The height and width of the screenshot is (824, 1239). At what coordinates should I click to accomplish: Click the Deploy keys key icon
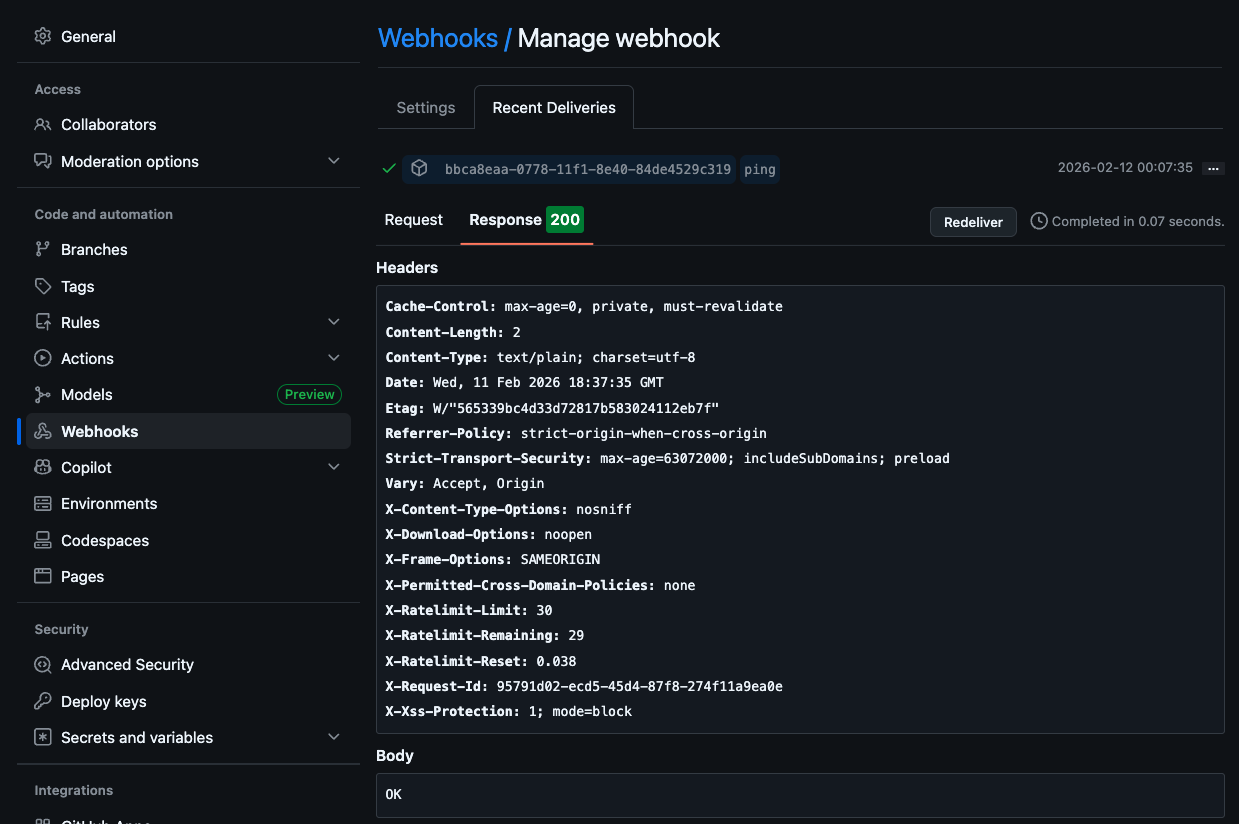pos(42,702)
